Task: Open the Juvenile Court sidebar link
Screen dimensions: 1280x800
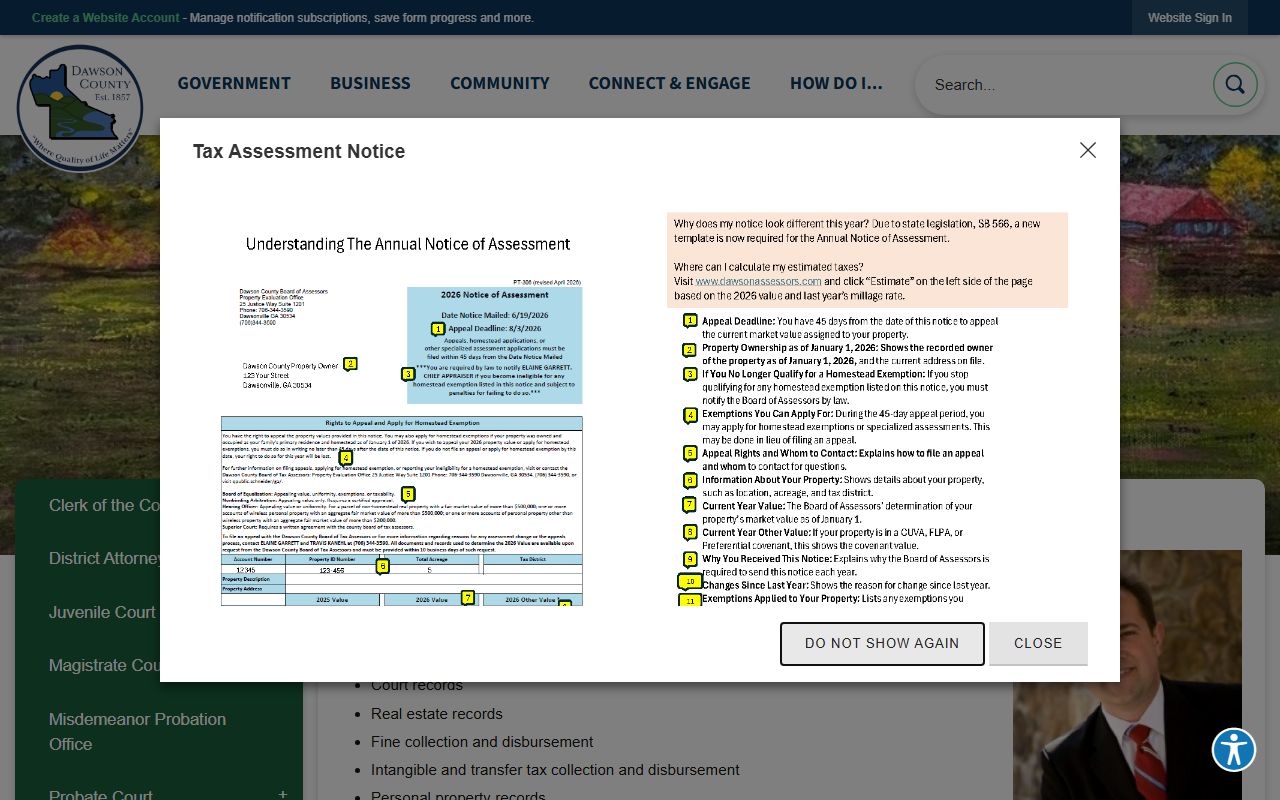Action: click(x=100, y=612)
